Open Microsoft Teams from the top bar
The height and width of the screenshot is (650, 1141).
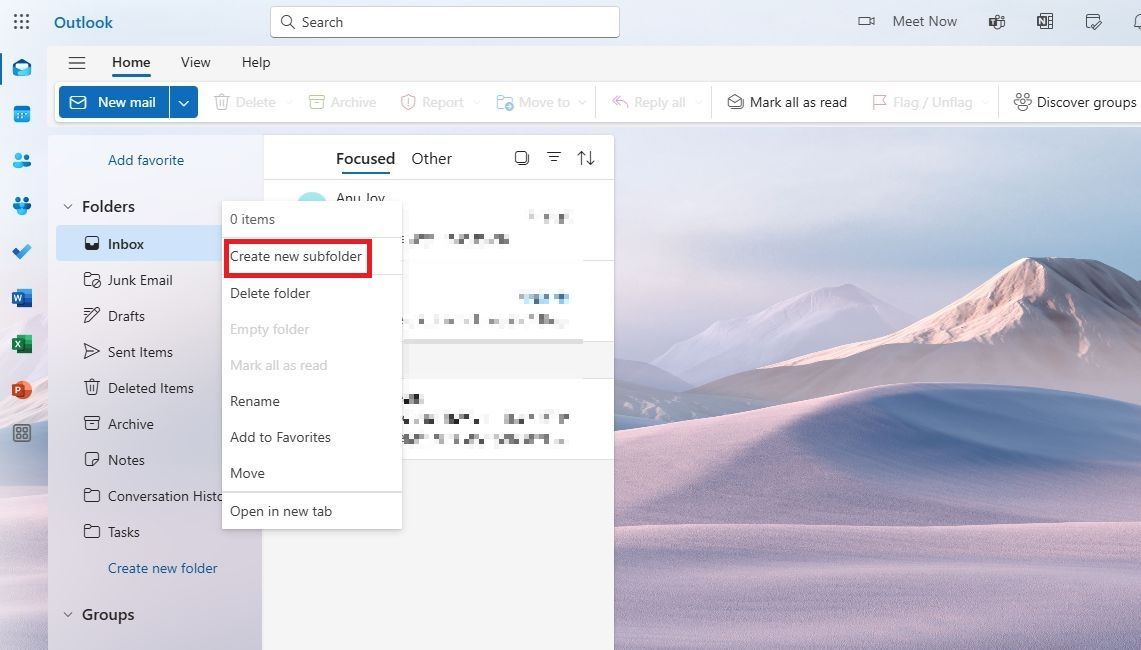[996, 21]
